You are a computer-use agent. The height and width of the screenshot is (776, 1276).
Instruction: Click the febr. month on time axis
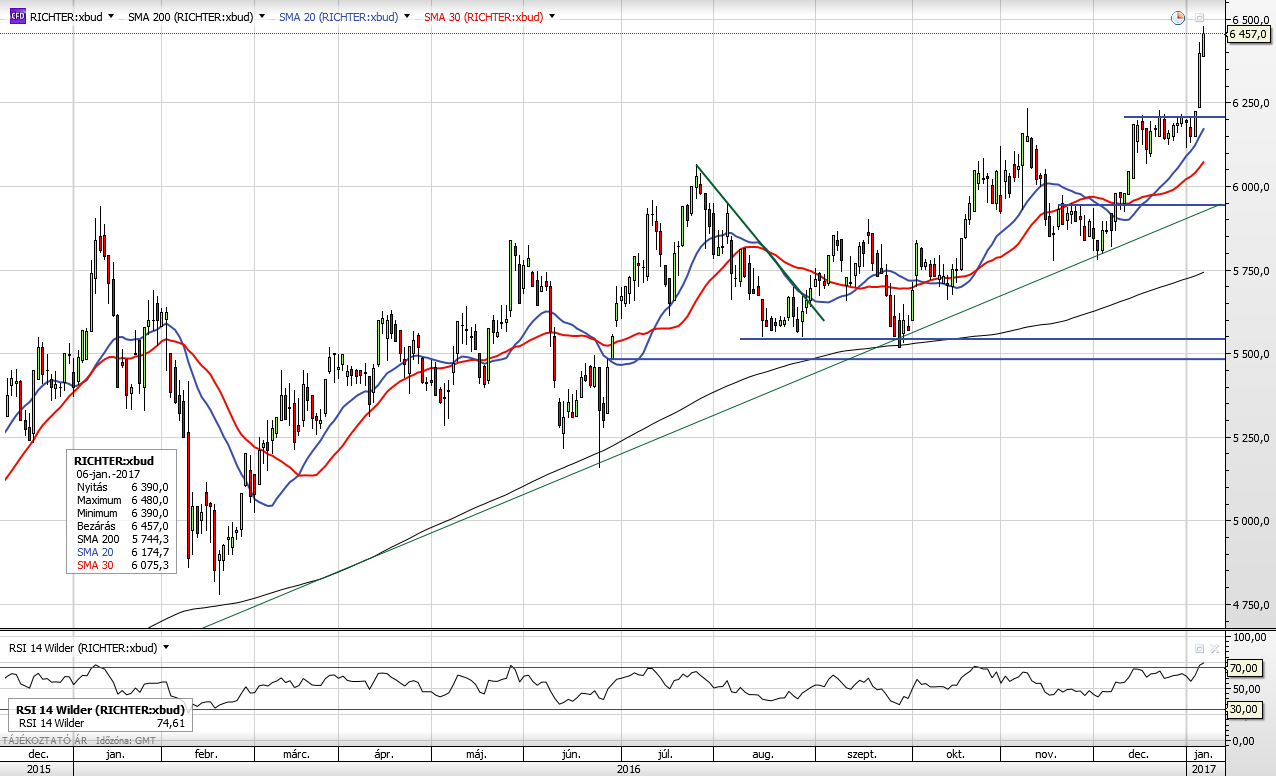[206, 754]
